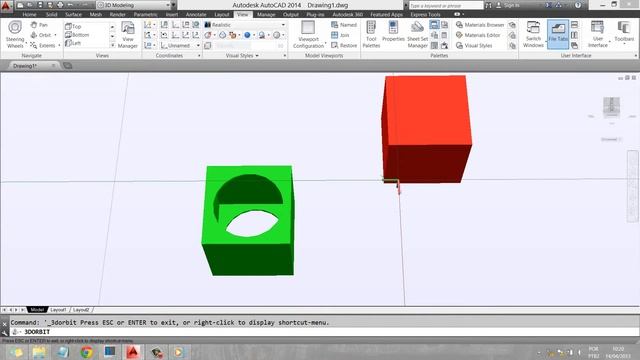The height and width of the screenshot is (360, 640).
Task: Click the new drawing tab icon beside Drawing1
Action: (x=68, y=65)
